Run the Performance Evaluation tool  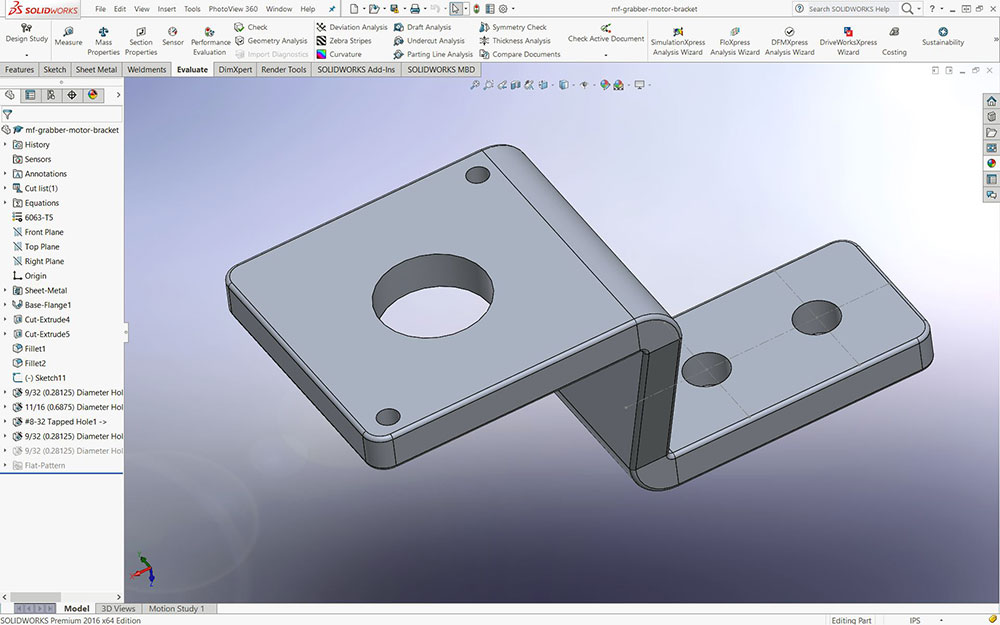click(x=210, y=40)
